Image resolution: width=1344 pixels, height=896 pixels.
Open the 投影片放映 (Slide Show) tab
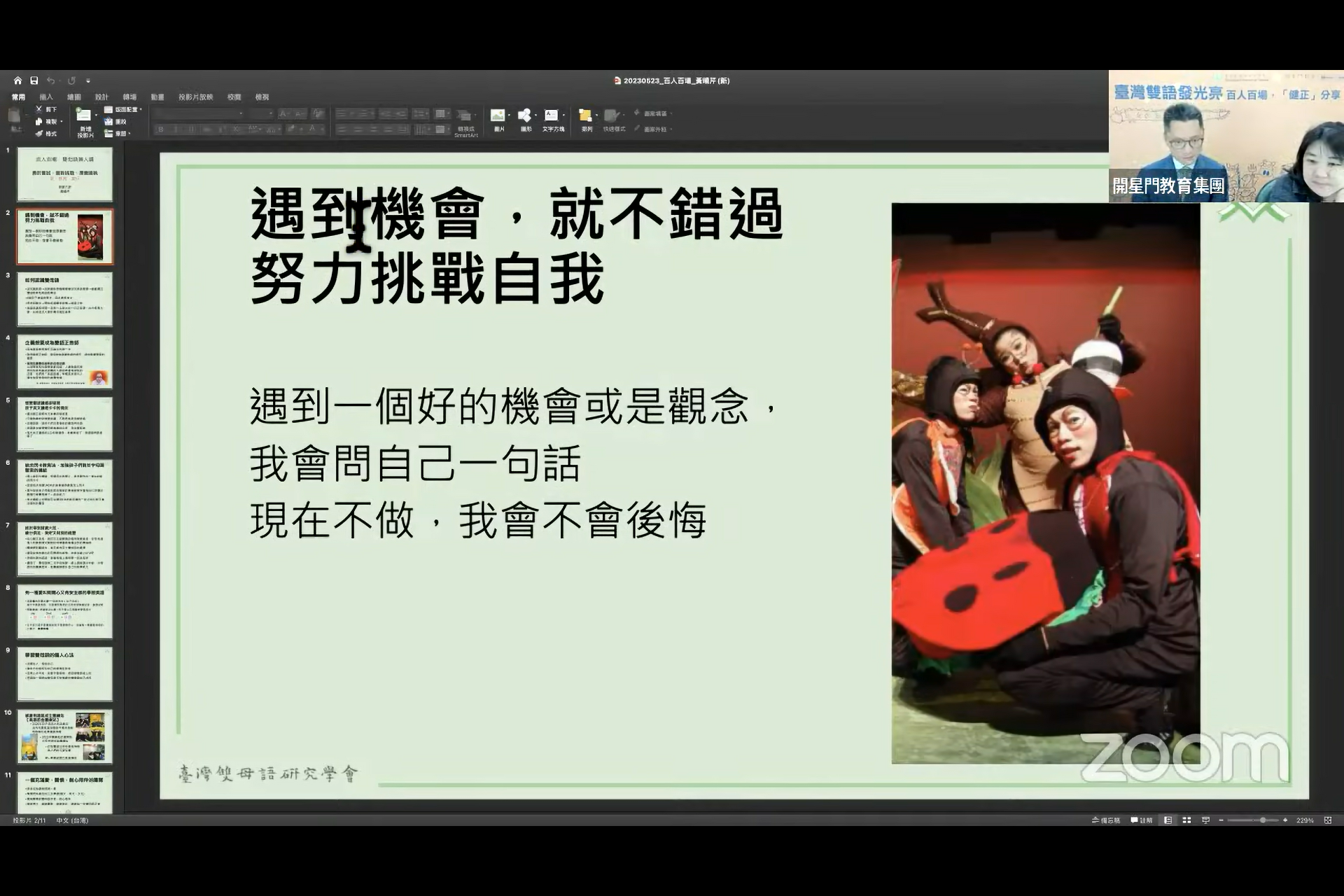(x=195, y=97)
